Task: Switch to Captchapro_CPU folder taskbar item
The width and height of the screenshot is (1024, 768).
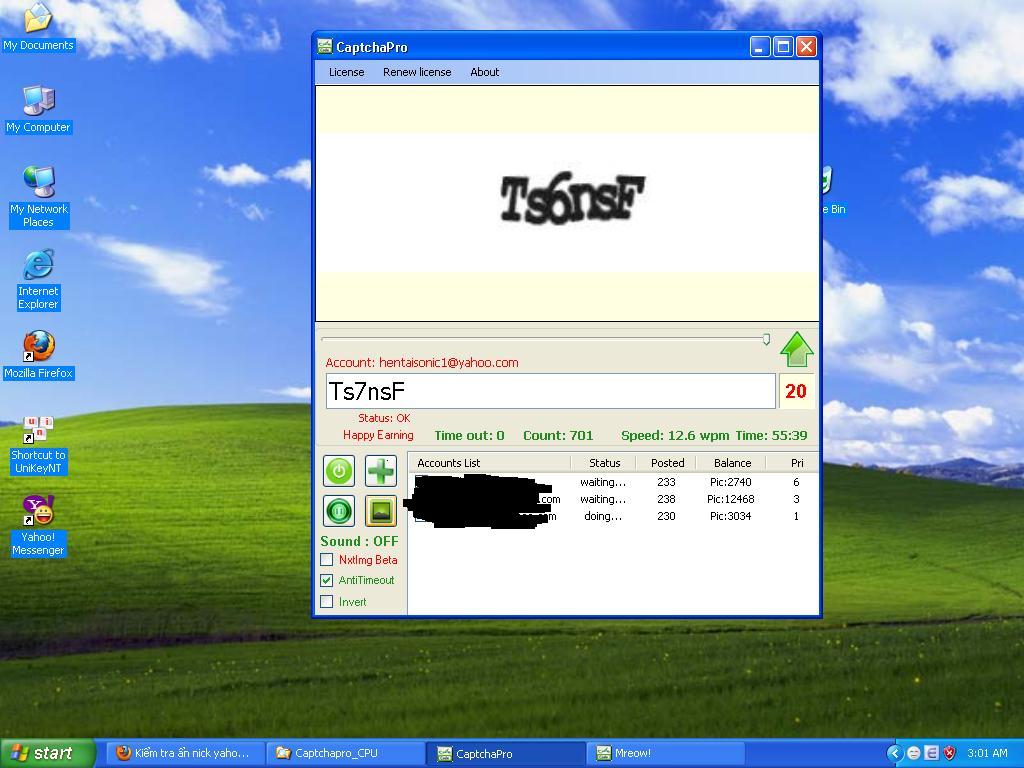Action: 345,753
